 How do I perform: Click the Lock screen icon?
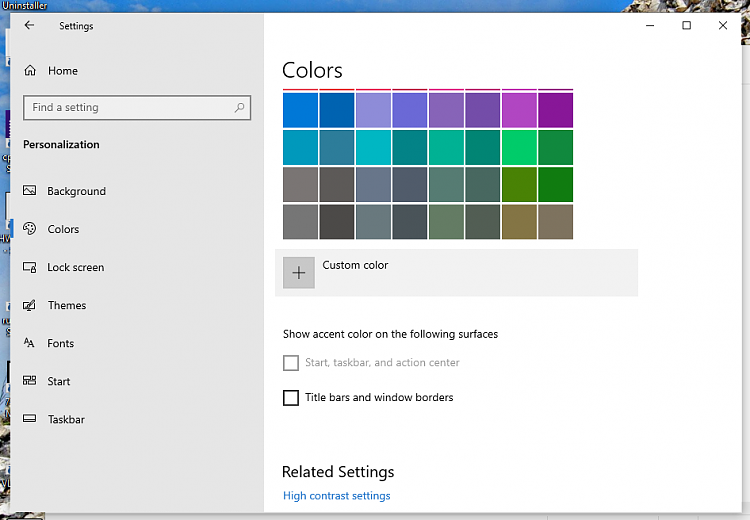[30, 267]
